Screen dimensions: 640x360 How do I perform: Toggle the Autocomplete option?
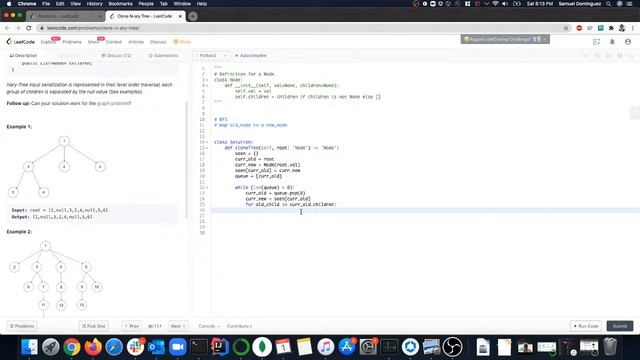(x=251, y=56)
